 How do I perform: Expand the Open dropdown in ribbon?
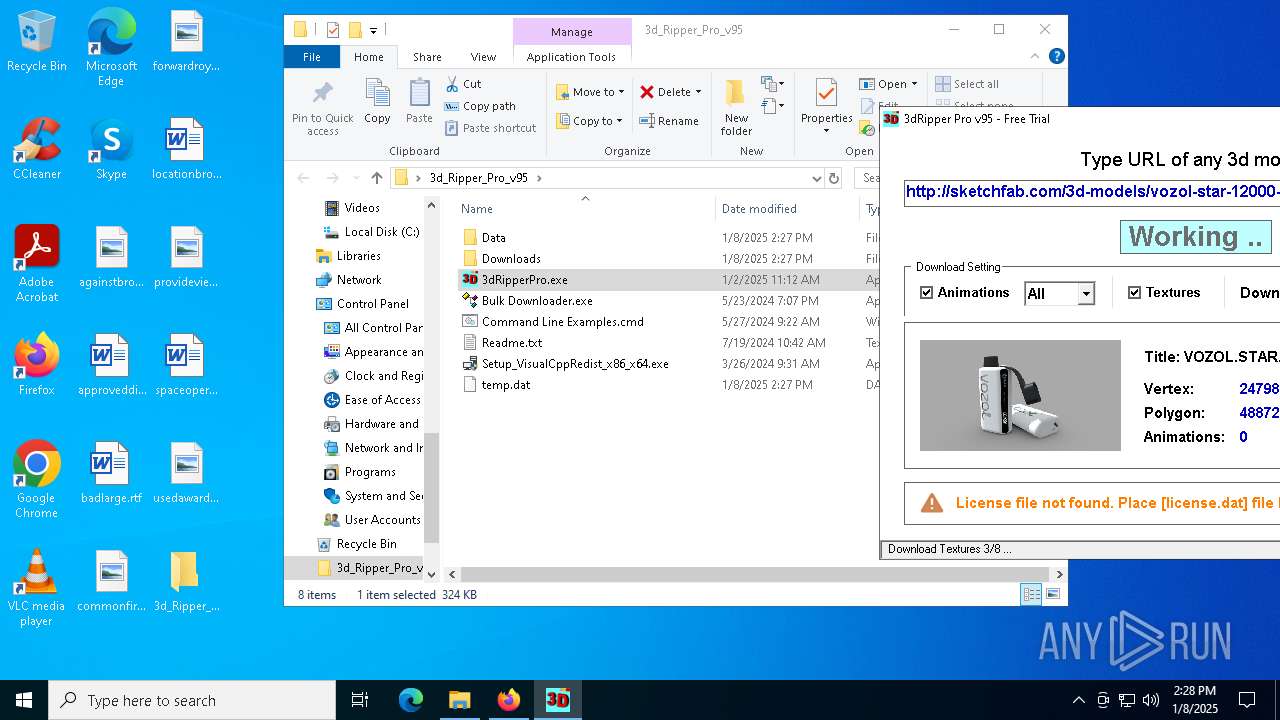pos(914,84)
